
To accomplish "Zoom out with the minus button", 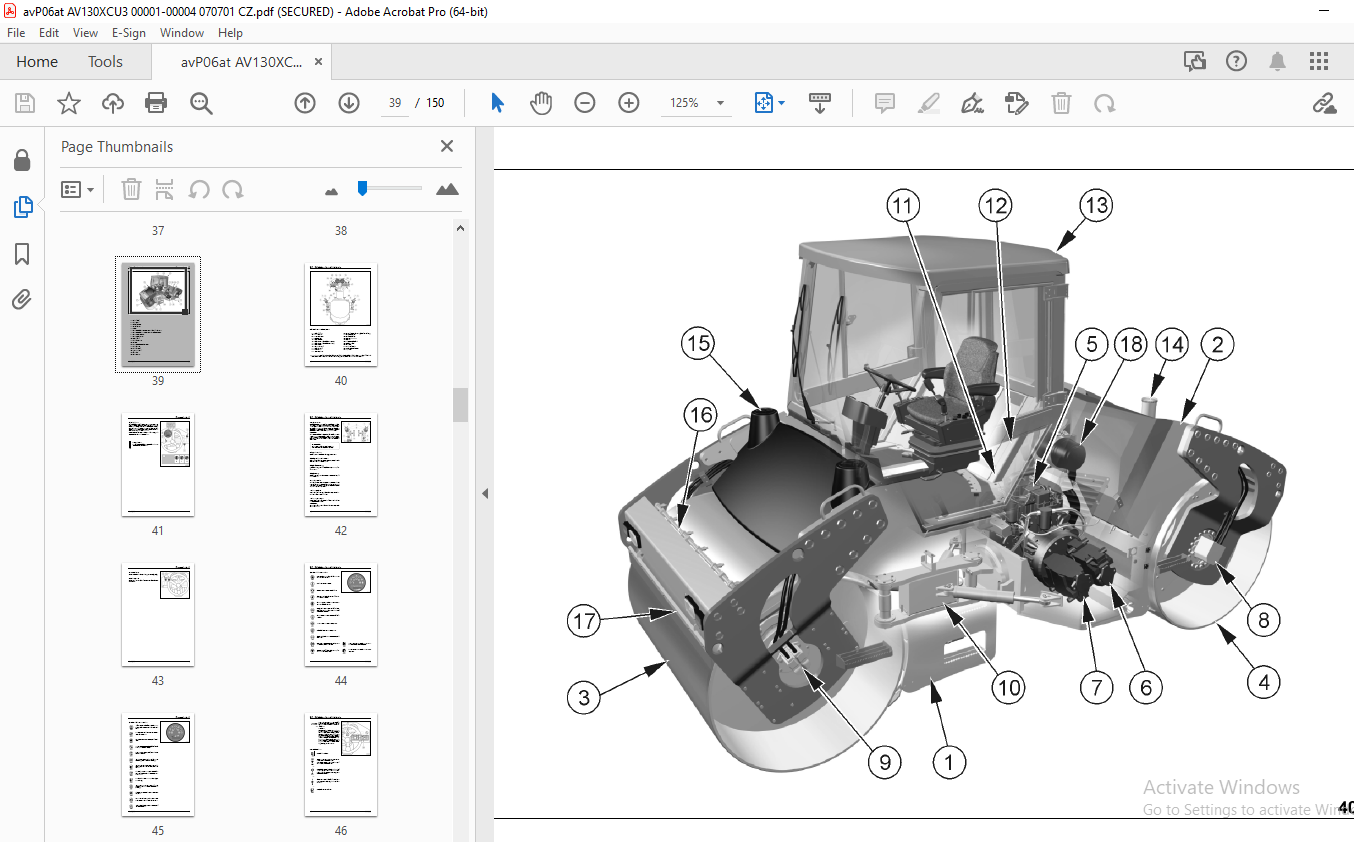I will (x=585, y=103).
